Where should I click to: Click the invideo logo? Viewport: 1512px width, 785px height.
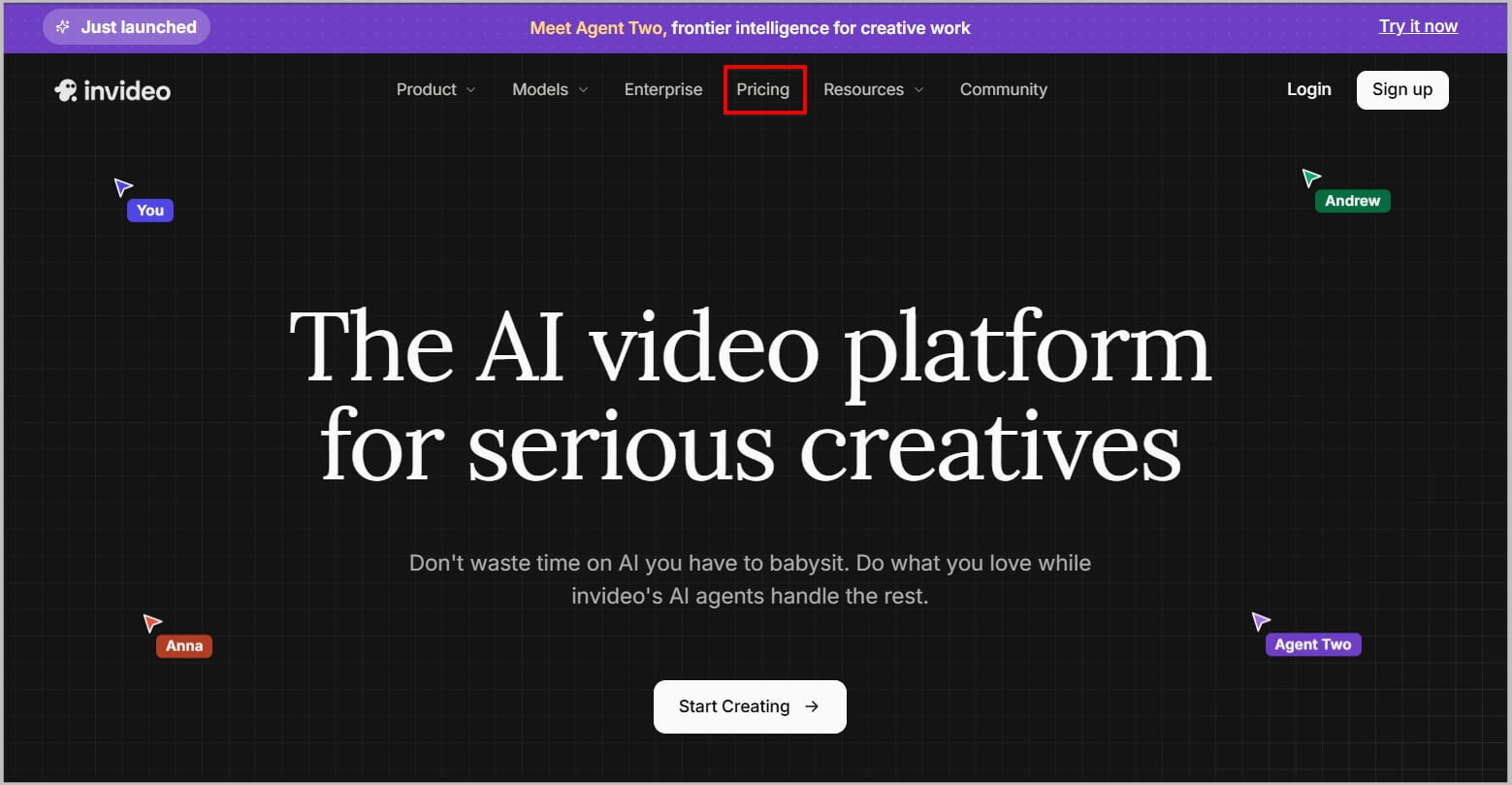tap(113, 90)
